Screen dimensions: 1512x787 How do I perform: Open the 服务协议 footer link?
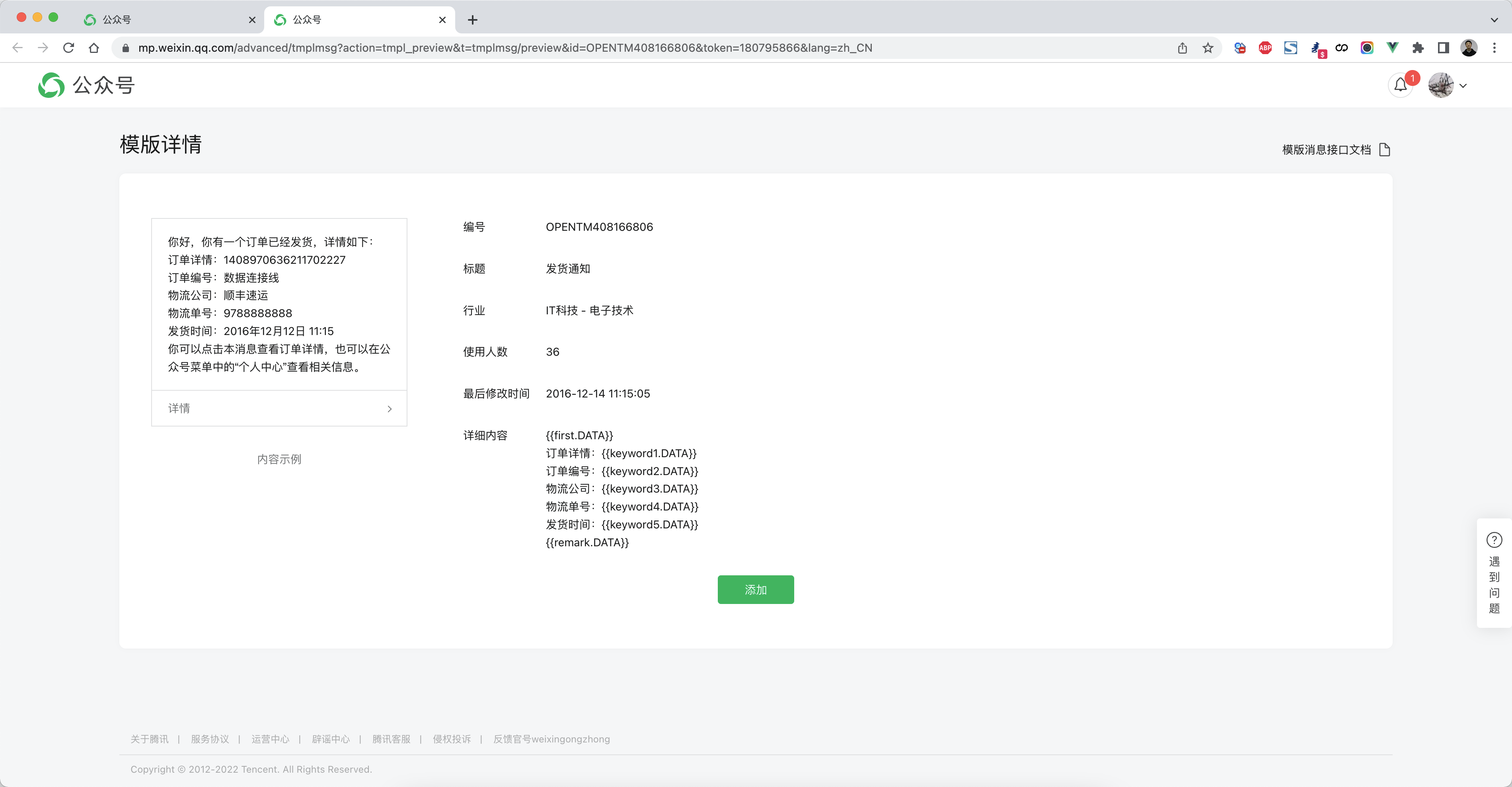210,739
